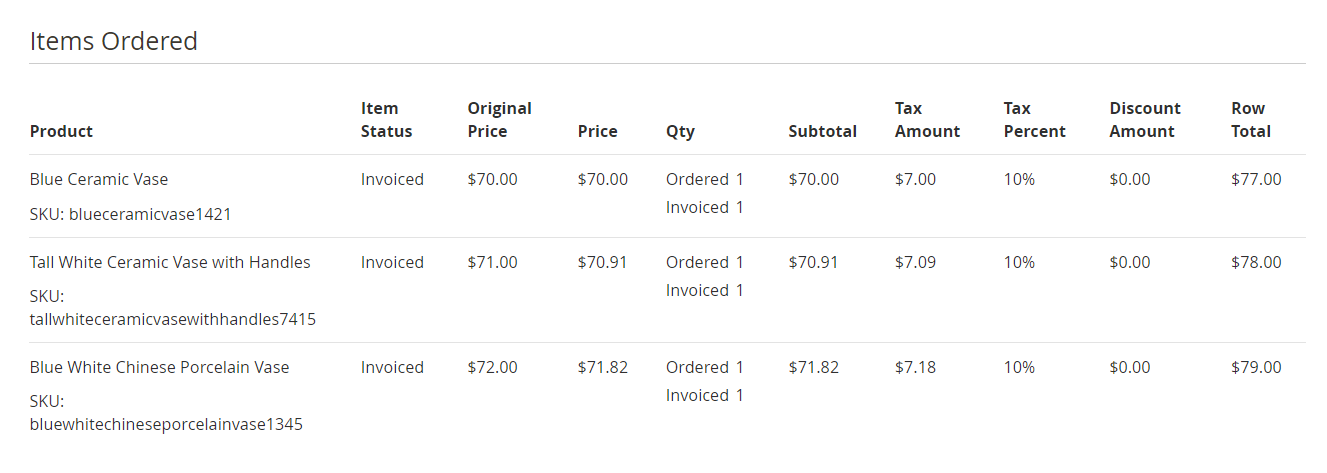Click the Qty column header

(680, 131)
